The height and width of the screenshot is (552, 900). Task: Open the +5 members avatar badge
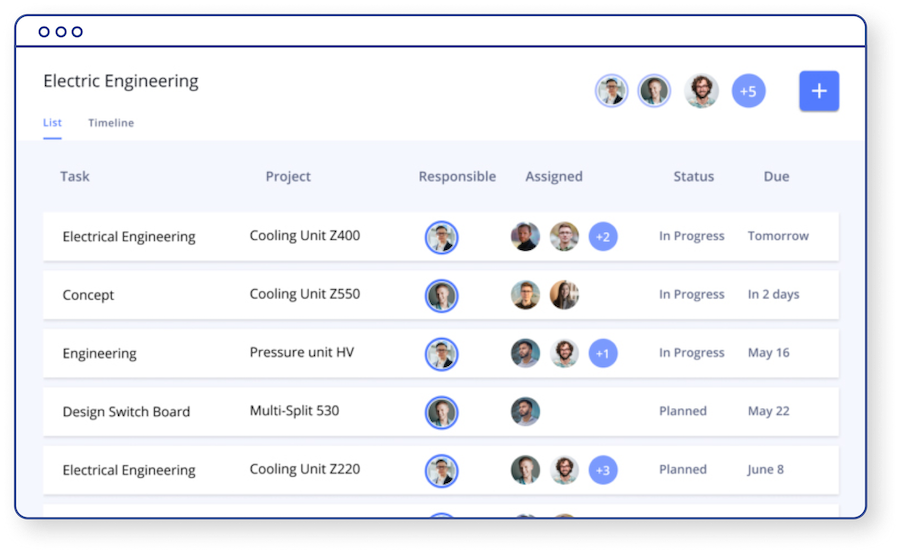pos(748,92)
